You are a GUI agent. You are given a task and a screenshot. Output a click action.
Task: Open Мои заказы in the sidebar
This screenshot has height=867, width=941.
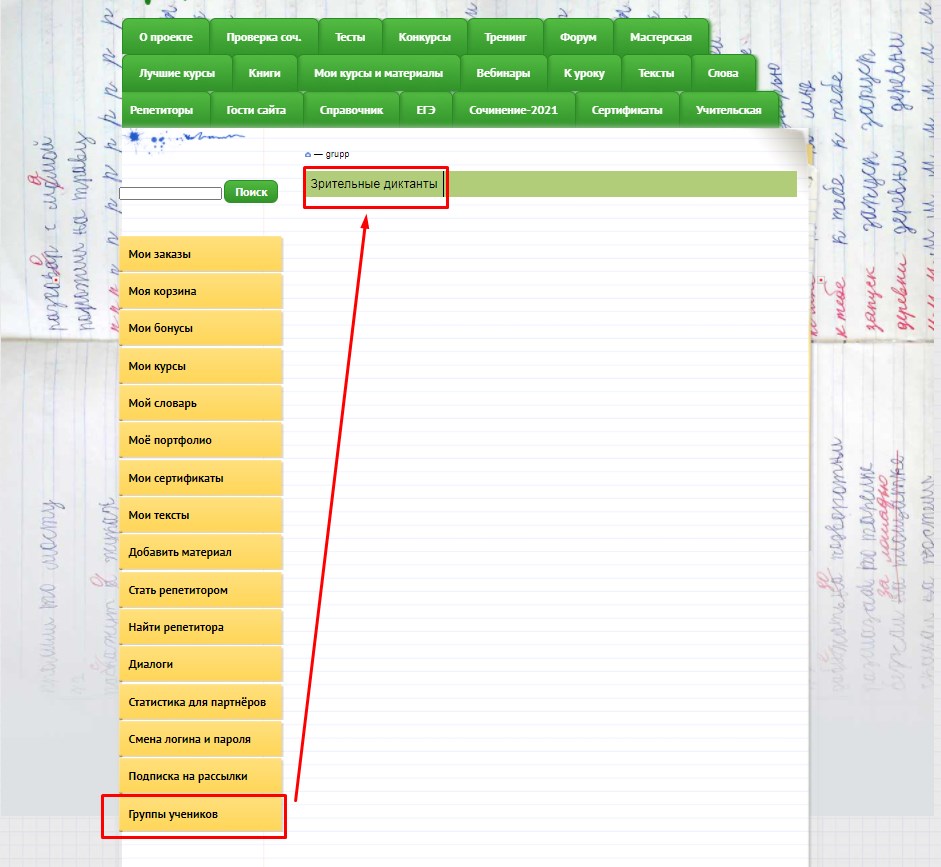tap(200, 254)
